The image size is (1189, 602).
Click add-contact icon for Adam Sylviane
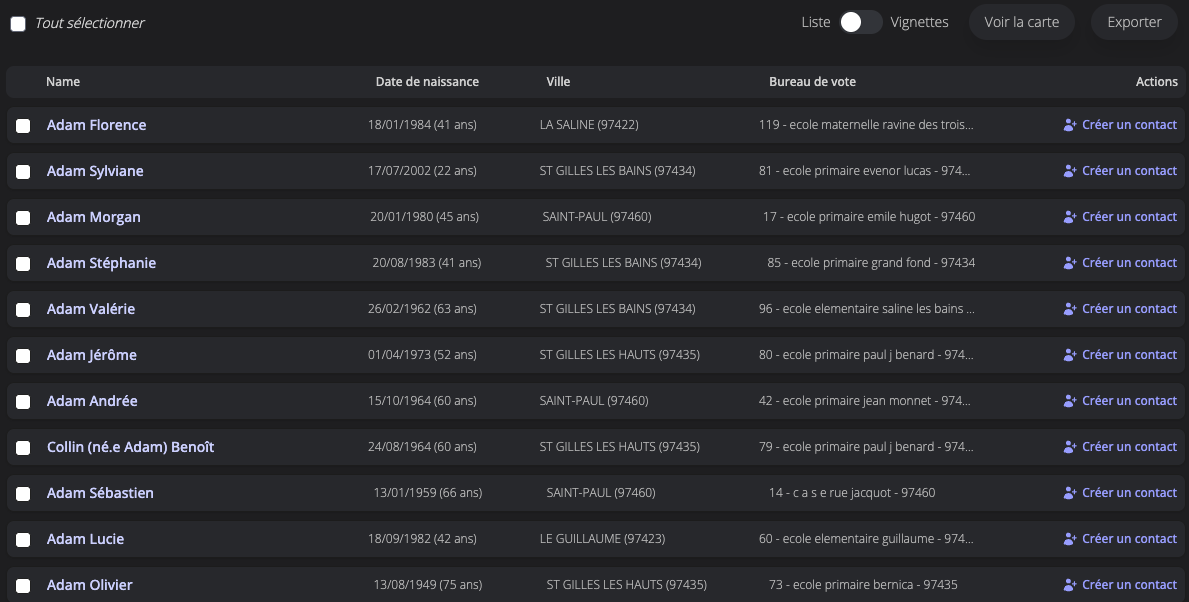[x=1069, y=171]
